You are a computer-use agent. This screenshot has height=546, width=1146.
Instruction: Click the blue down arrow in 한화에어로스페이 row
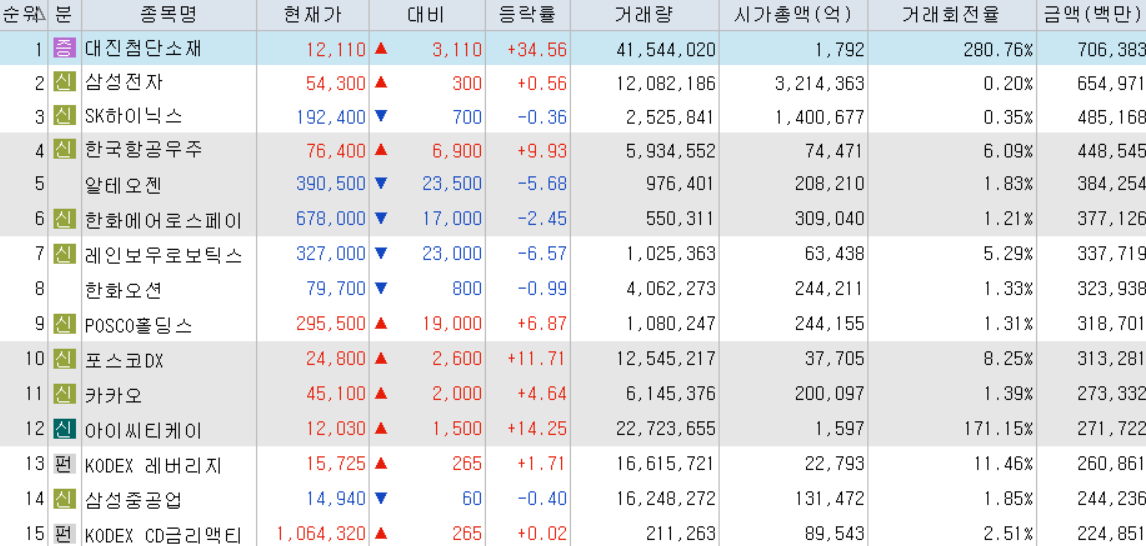380,218
